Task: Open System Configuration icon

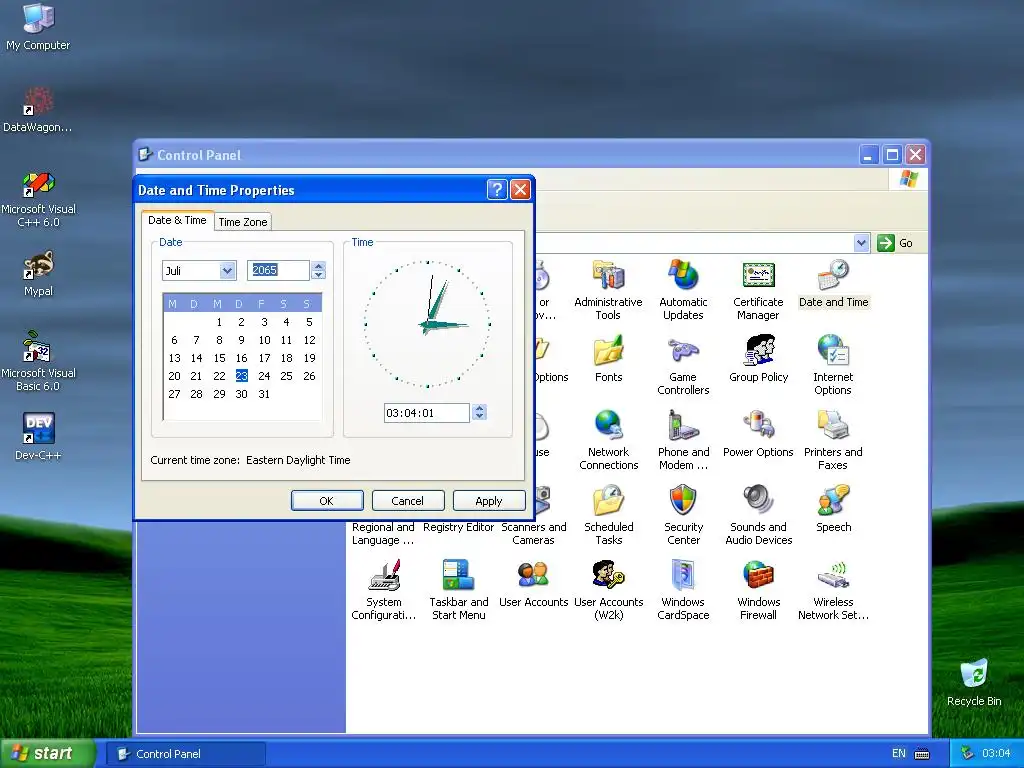Action: pos(383,575)
